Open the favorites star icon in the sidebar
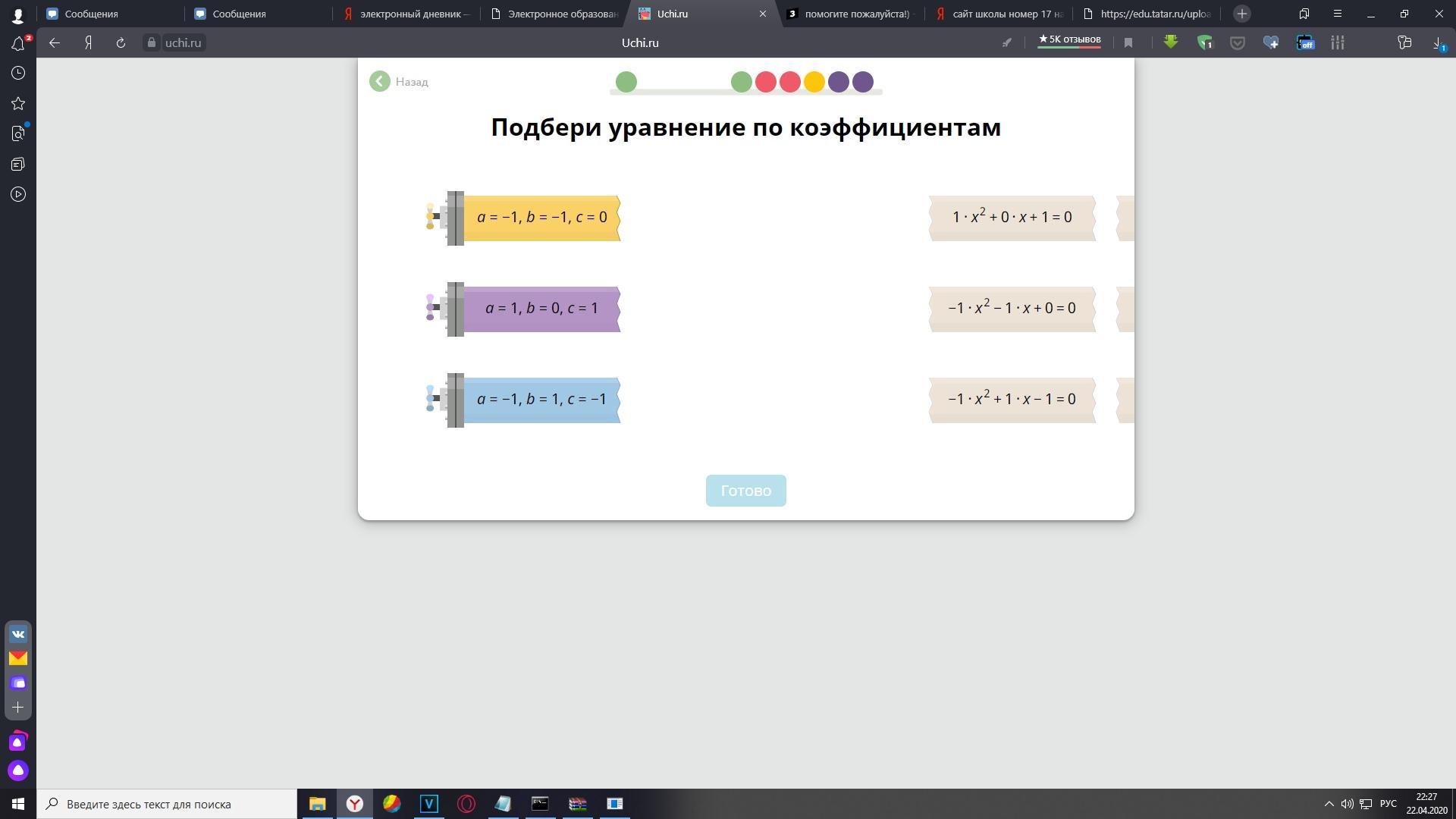Viewport: 1456px width, 819px height. coord(18,104)
